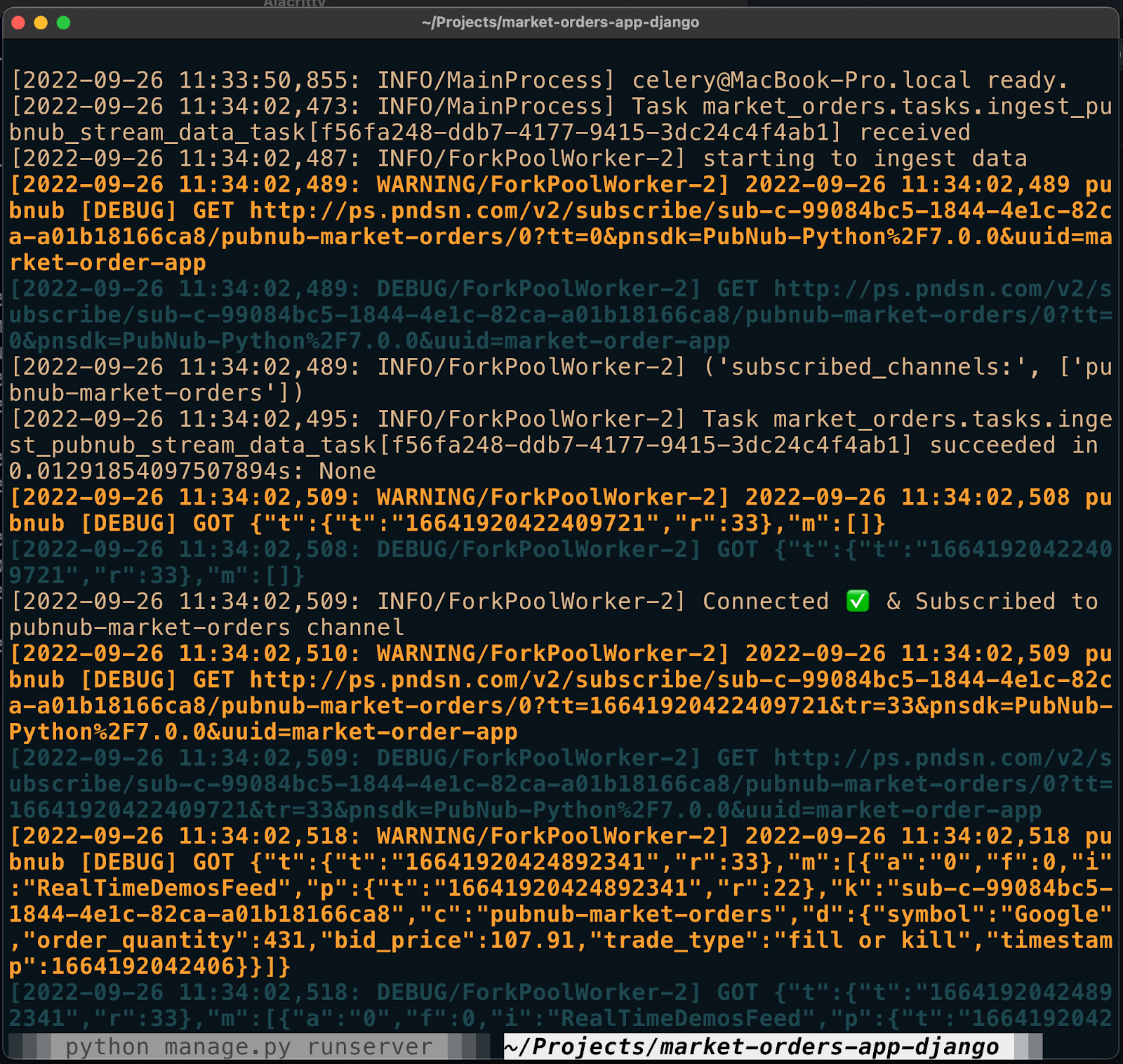Image resolution: width=1123 pixels, height=1064 pixels.
Task: Switch to the python manage.py runserver tab
Action: coord(248,1046)
